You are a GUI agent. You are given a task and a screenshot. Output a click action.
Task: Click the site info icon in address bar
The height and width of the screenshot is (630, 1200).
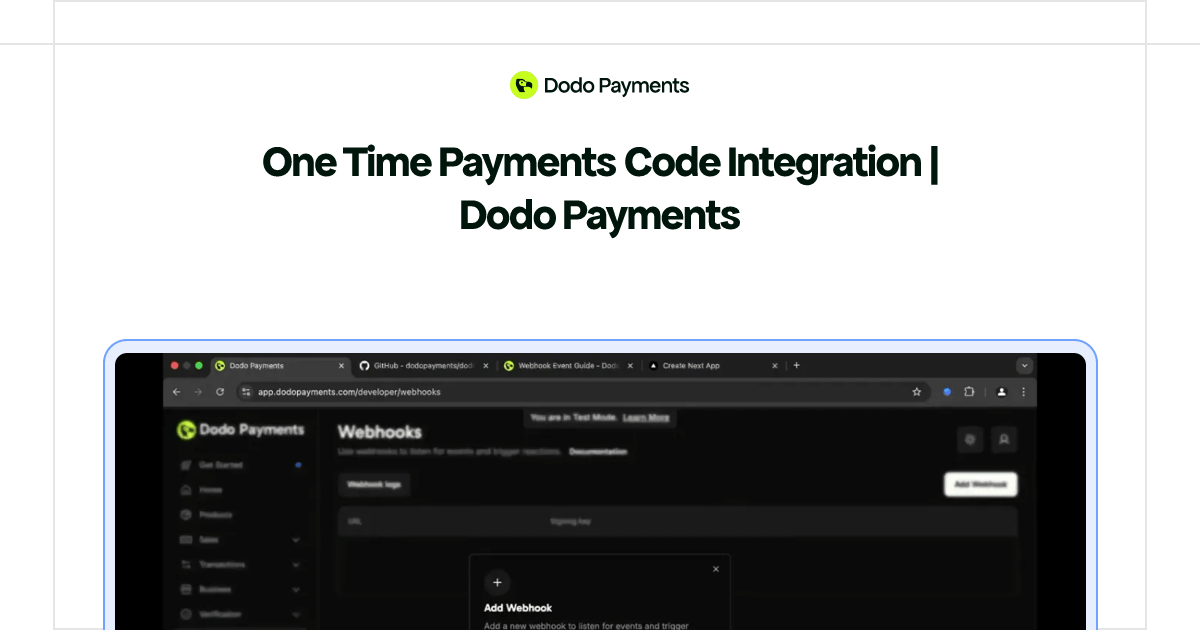pyautogui.click(x=247, y=392)
